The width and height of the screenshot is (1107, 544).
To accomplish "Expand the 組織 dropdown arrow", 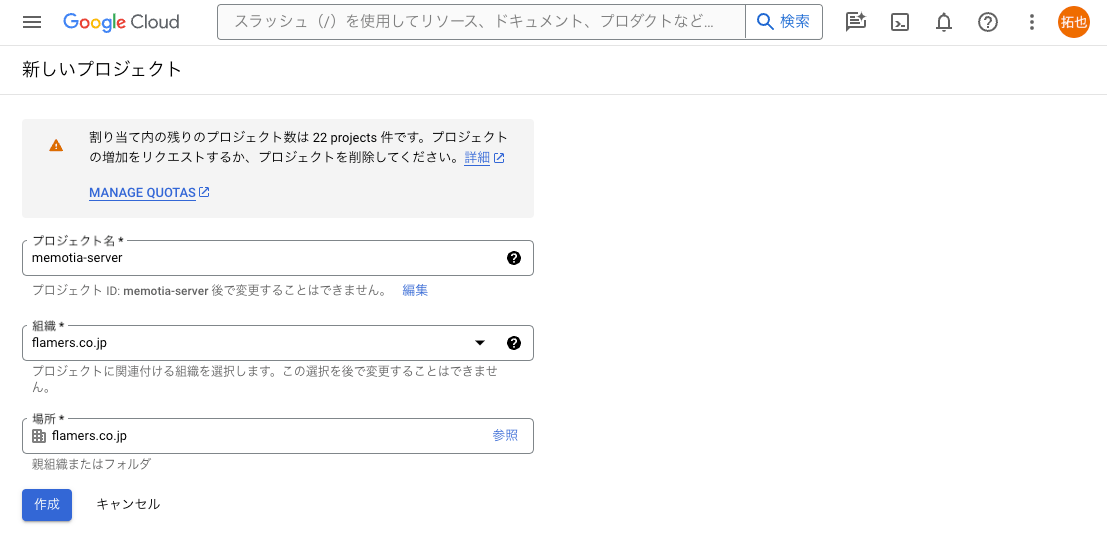I will [480, 343].
